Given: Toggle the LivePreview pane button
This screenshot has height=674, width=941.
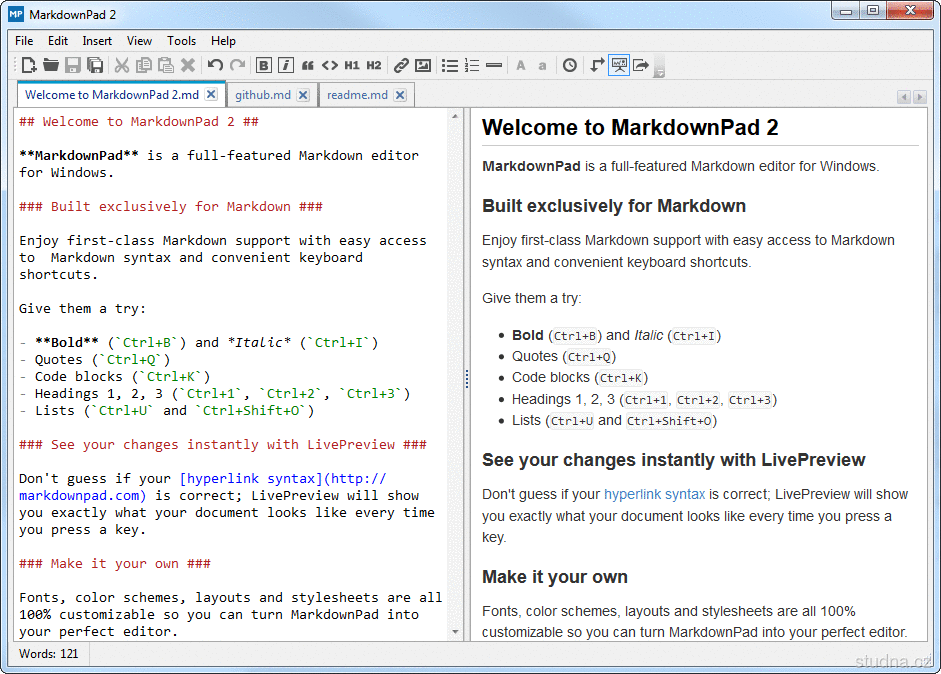Looking at the screenshot, I should [619, 65].
